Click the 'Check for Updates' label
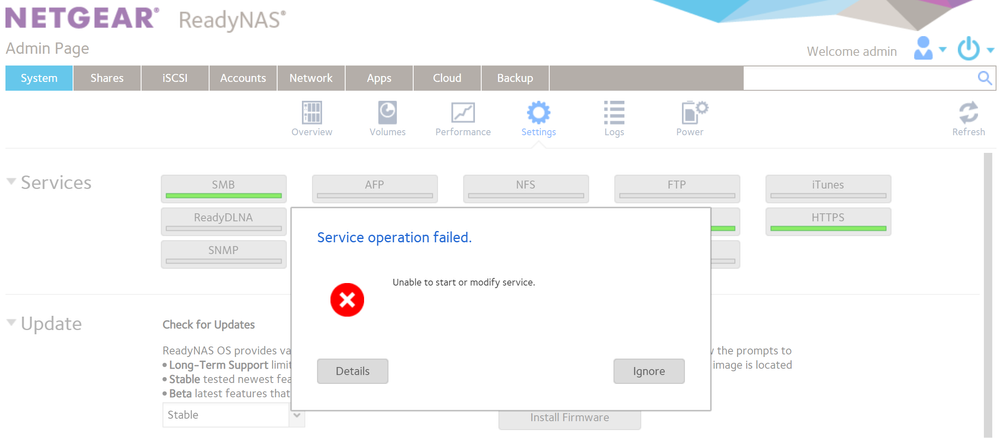 [208, 325]
